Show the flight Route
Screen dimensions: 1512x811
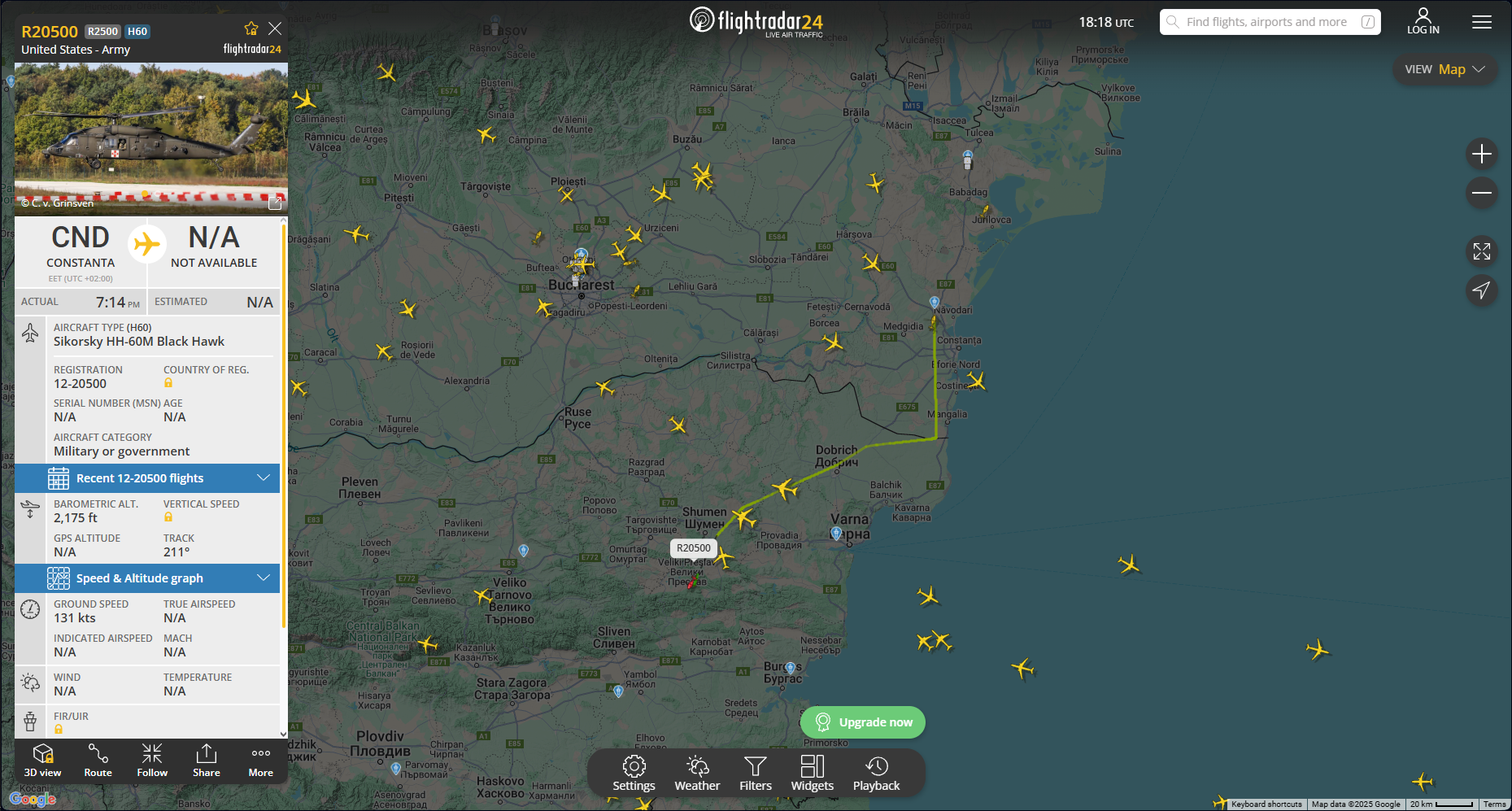[x=98, y=761]
